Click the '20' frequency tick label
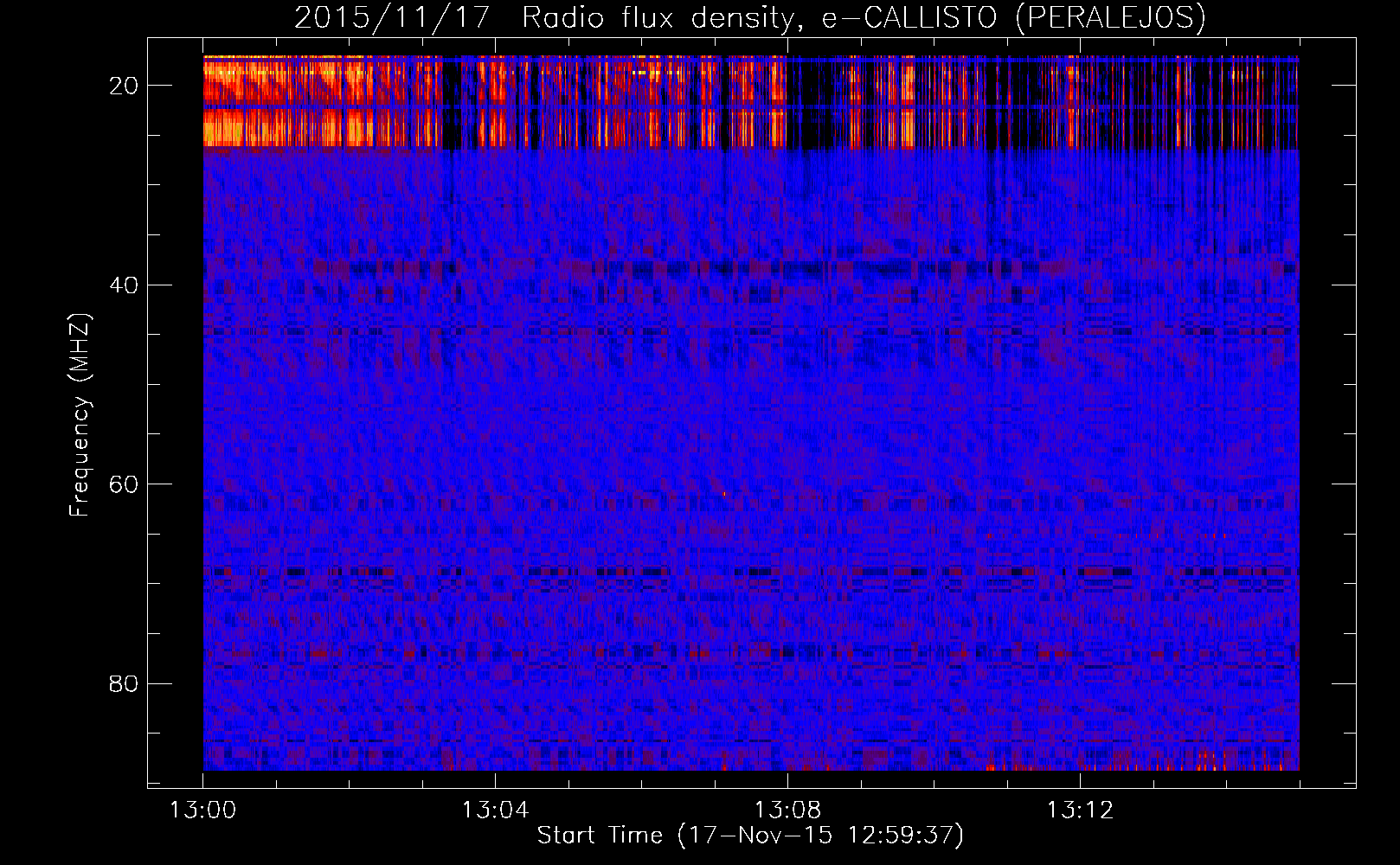This screenshot has width=1400, height=865. [x=124, y=86]
